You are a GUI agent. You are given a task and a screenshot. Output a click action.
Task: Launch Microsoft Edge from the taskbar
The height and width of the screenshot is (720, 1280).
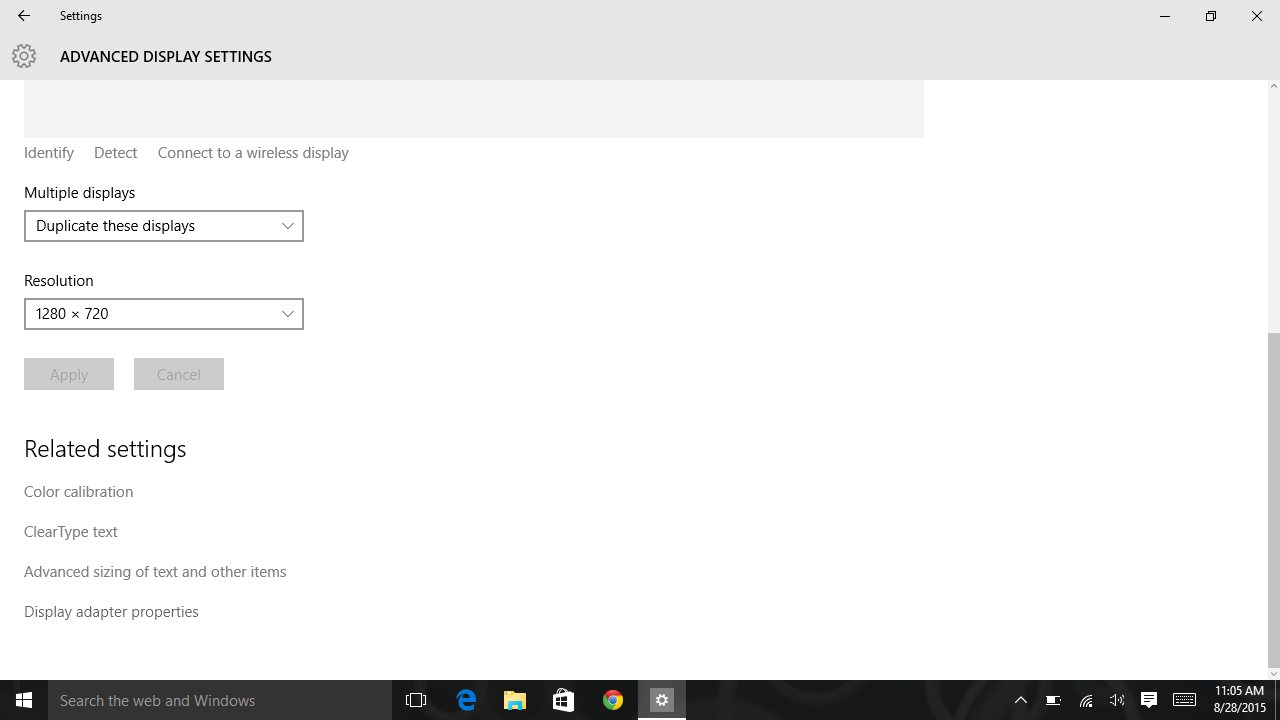[466, 700]
